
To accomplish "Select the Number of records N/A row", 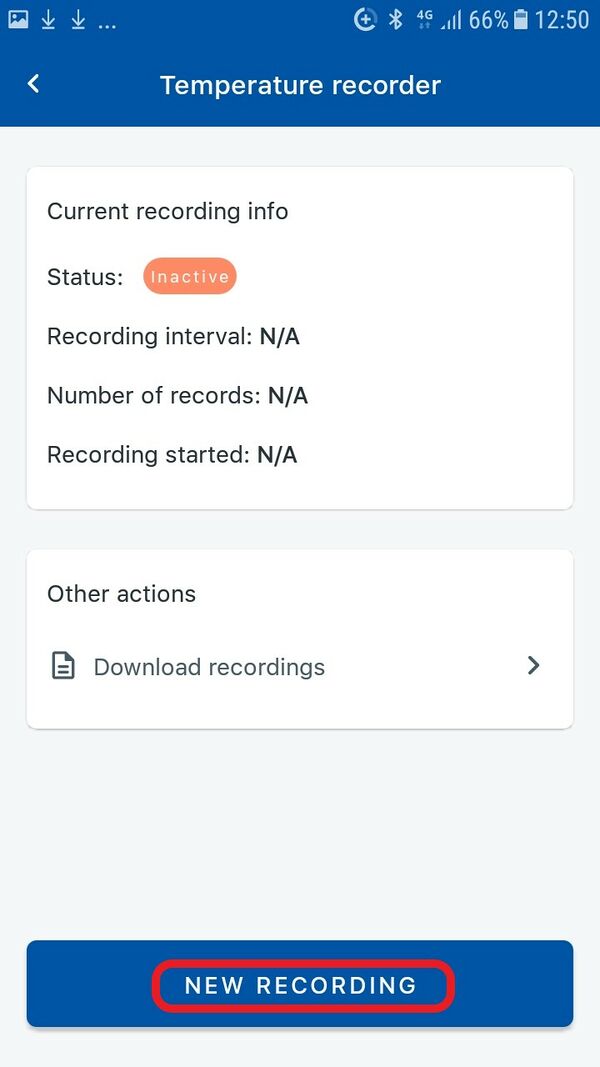I will coord(177,396).
